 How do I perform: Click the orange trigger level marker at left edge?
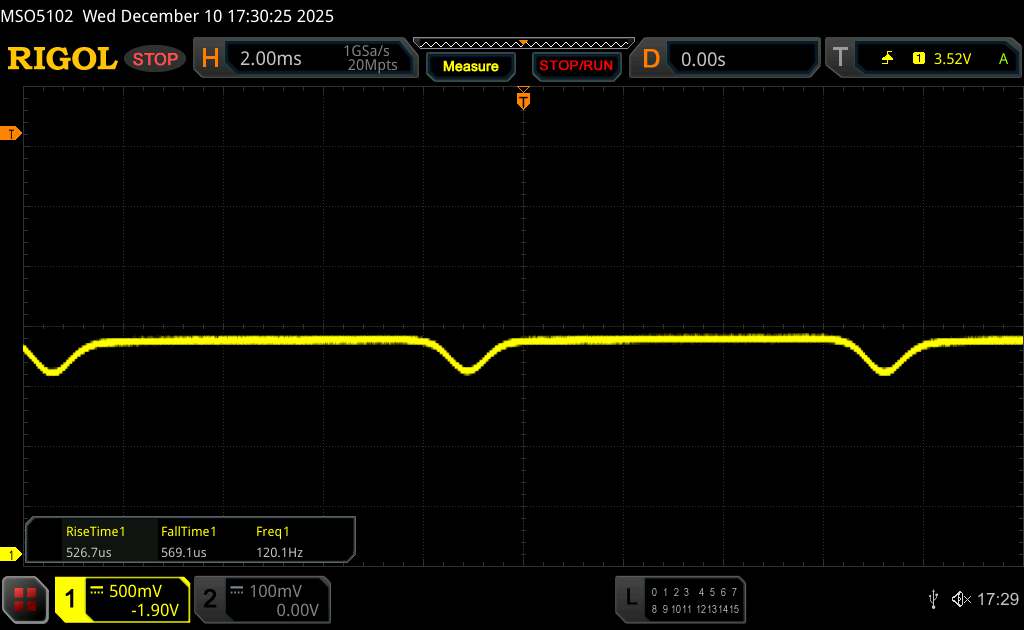pyautogui.click(x=12, y=133)
